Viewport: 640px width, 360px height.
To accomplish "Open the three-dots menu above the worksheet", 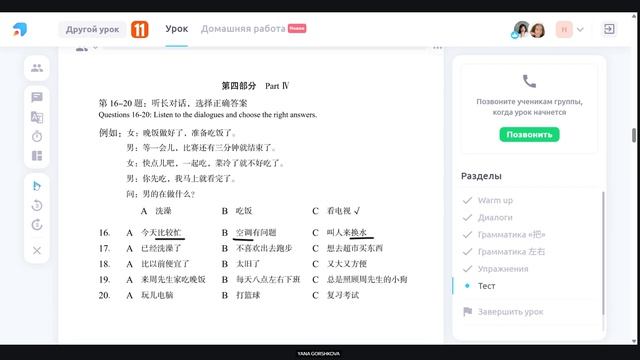I will (x=438, y=48).
